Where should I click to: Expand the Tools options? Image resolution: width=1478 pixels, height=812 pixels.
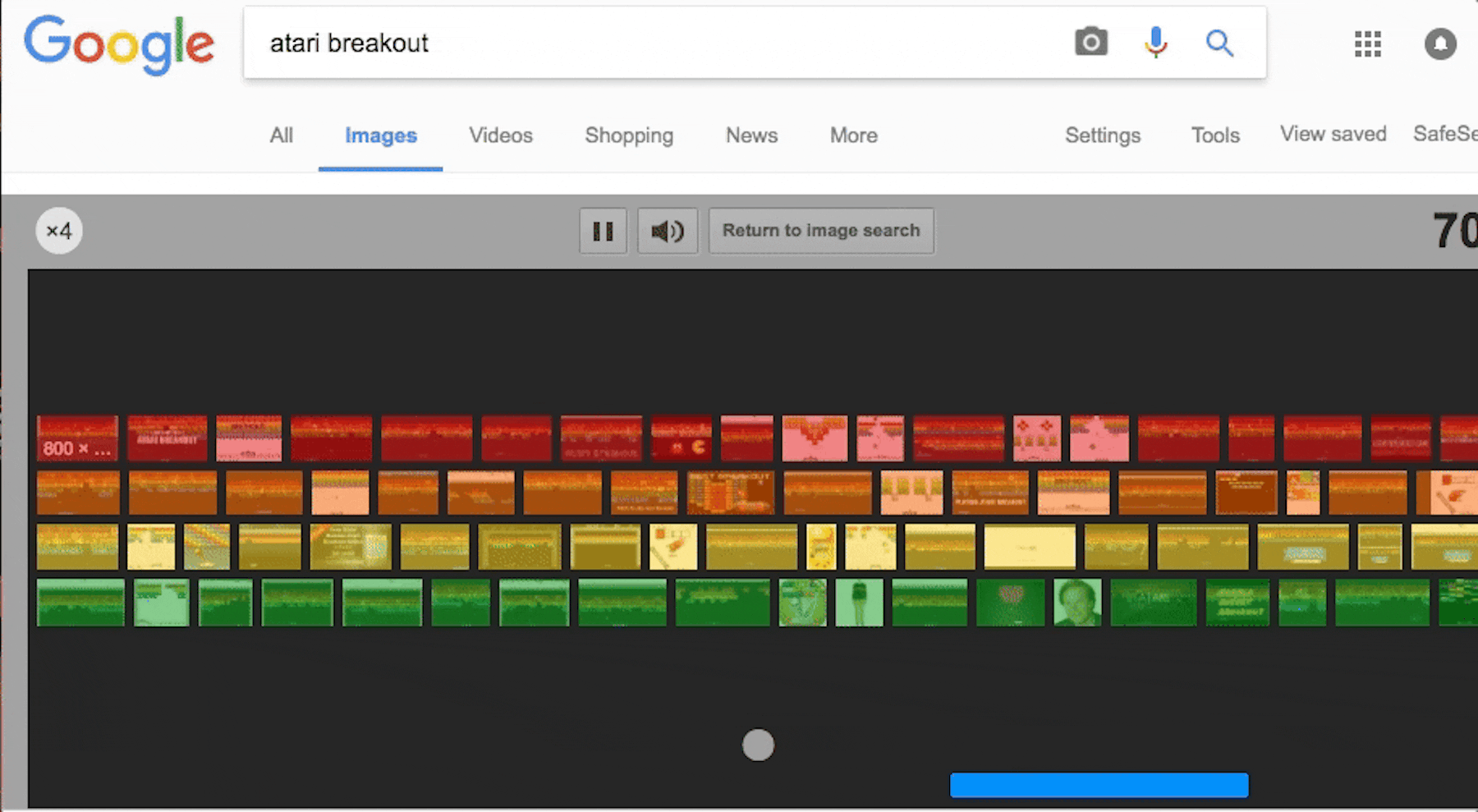[1215, 135]
